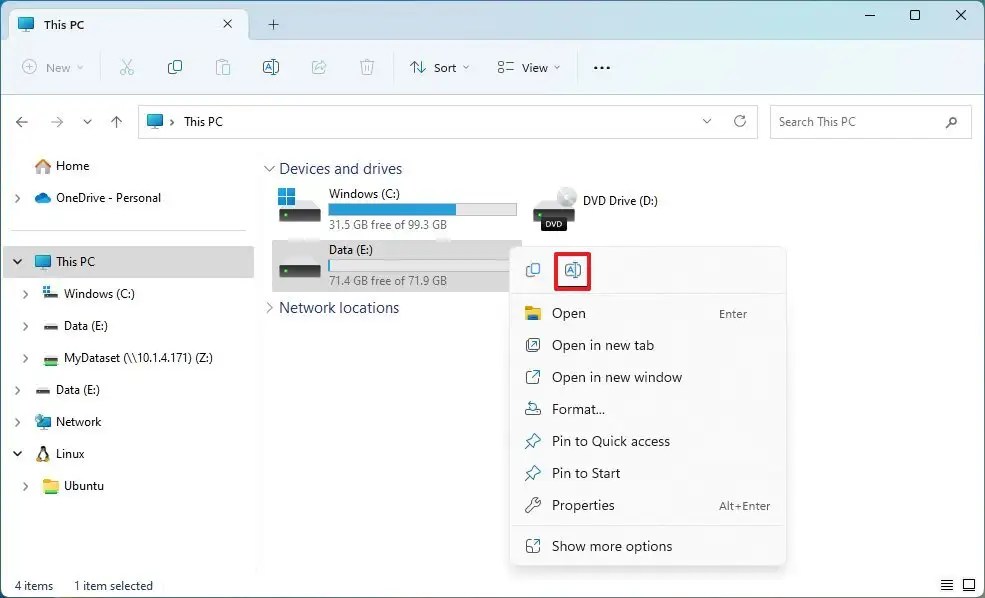Viewport: 985px width, 598px height.
Task: Click inside the Search This PC box
Action: [860, 121]
